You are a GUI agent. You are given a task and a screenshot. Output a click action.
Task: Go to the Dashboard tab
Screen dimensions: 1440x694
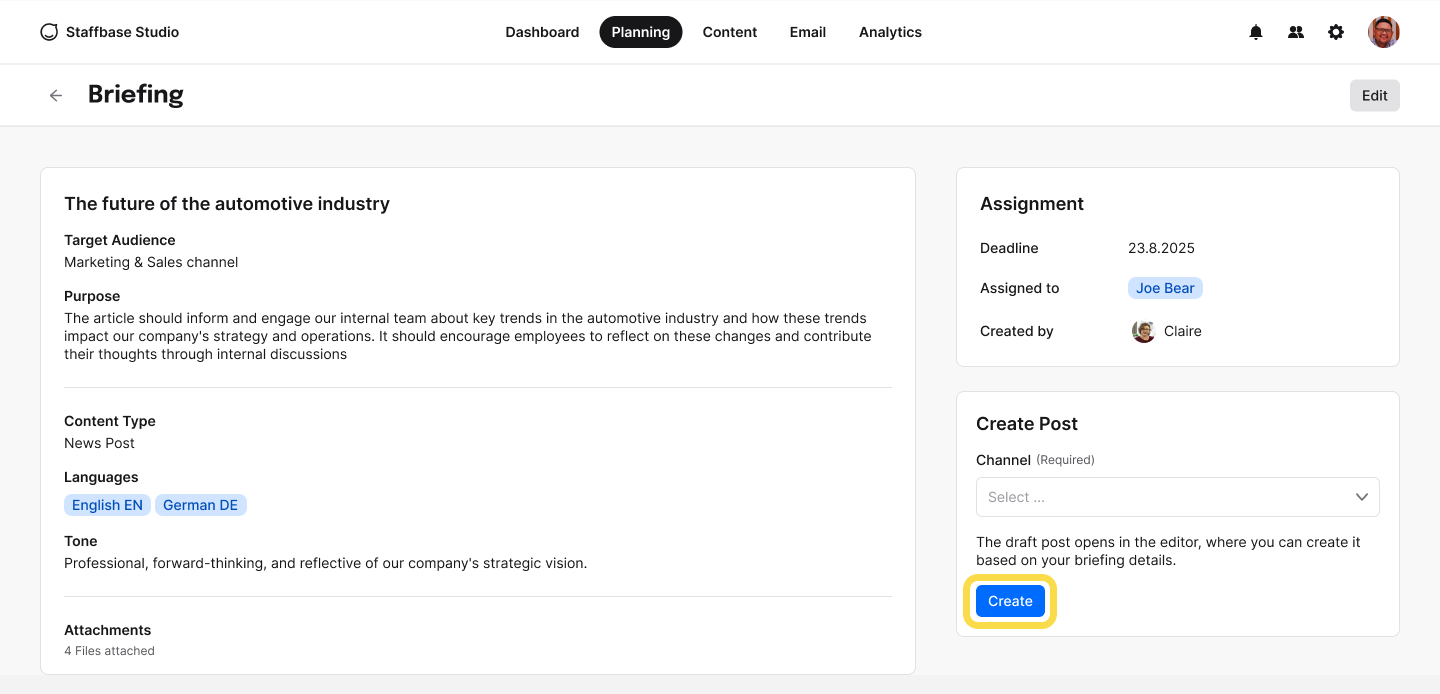pyautogui.click(x=542, y=32)
